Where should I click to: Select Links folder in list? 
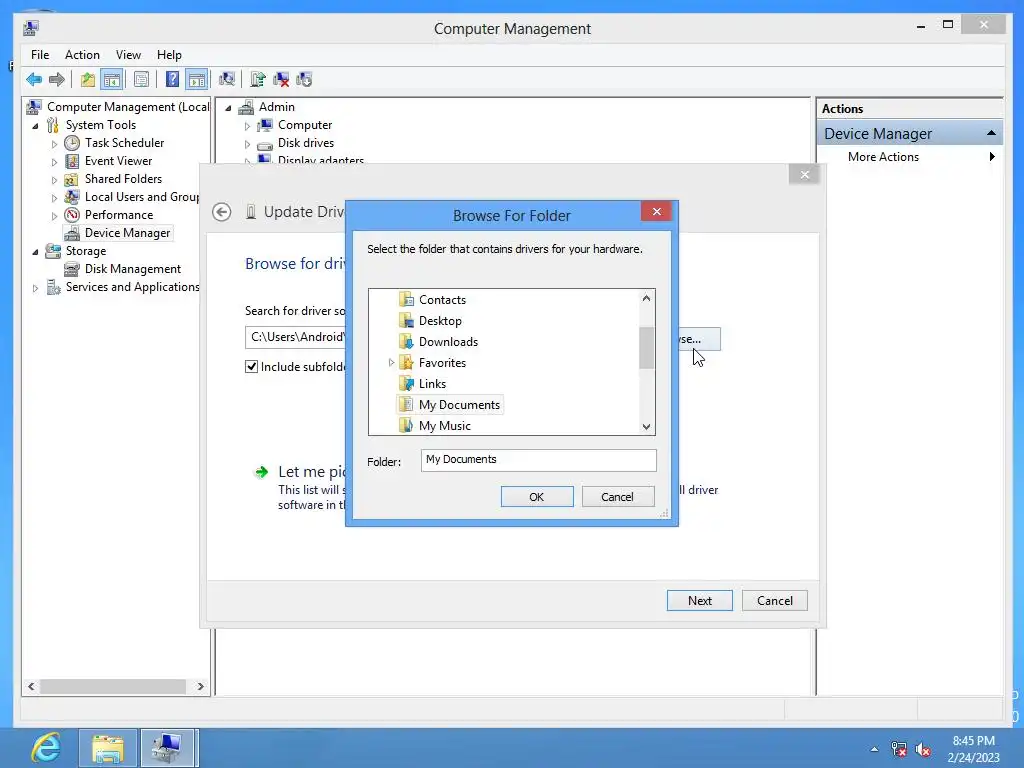pos(432,384)
